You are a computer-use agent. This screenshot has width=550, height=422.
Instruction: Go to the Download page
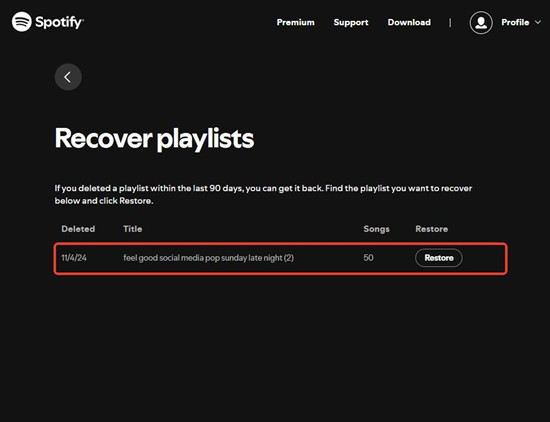409,22
